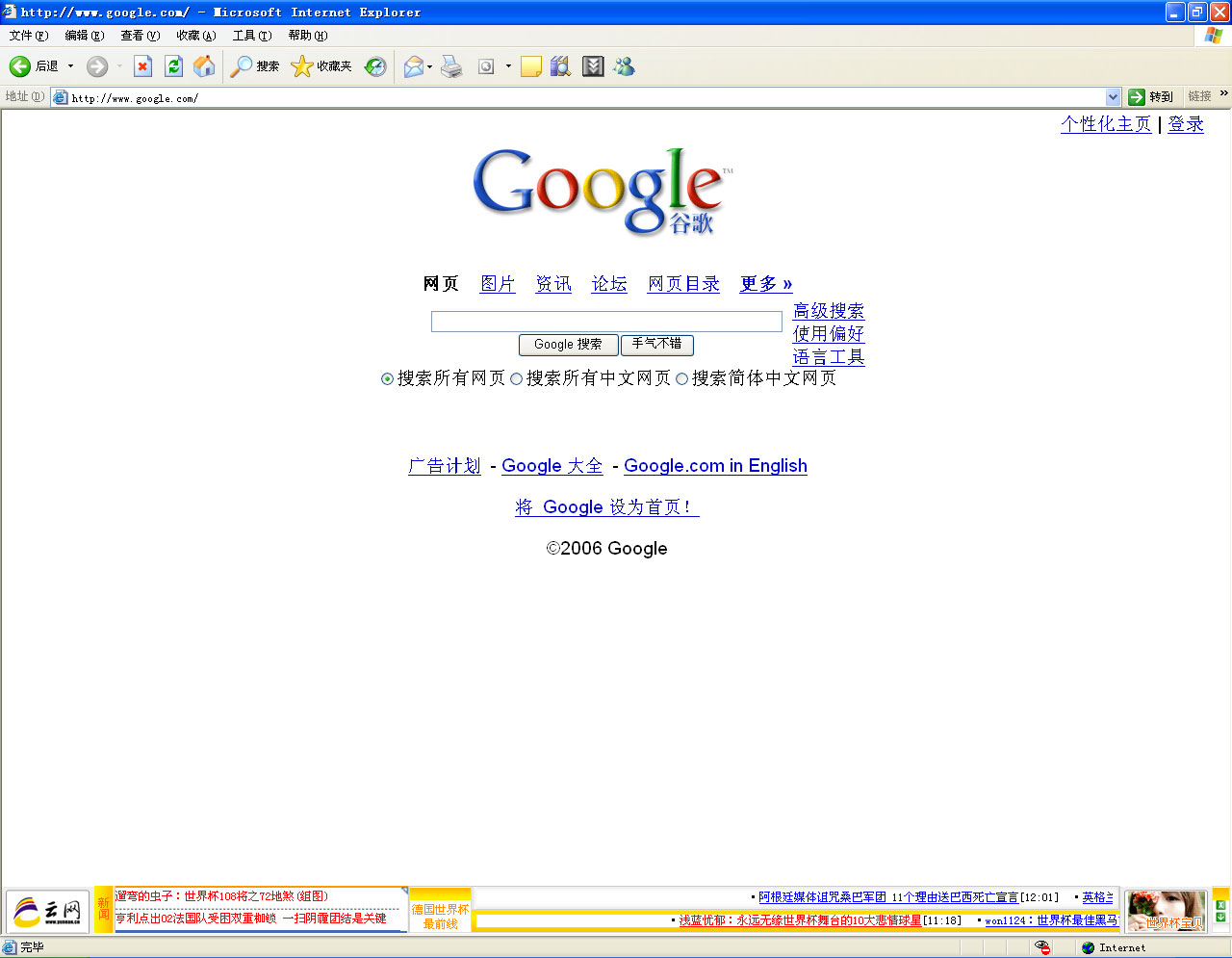The width and height of the screenshot is (1232, 958).
Task: Click the Yunnan (云网) logo banner
Action: [x=48, y=911]
